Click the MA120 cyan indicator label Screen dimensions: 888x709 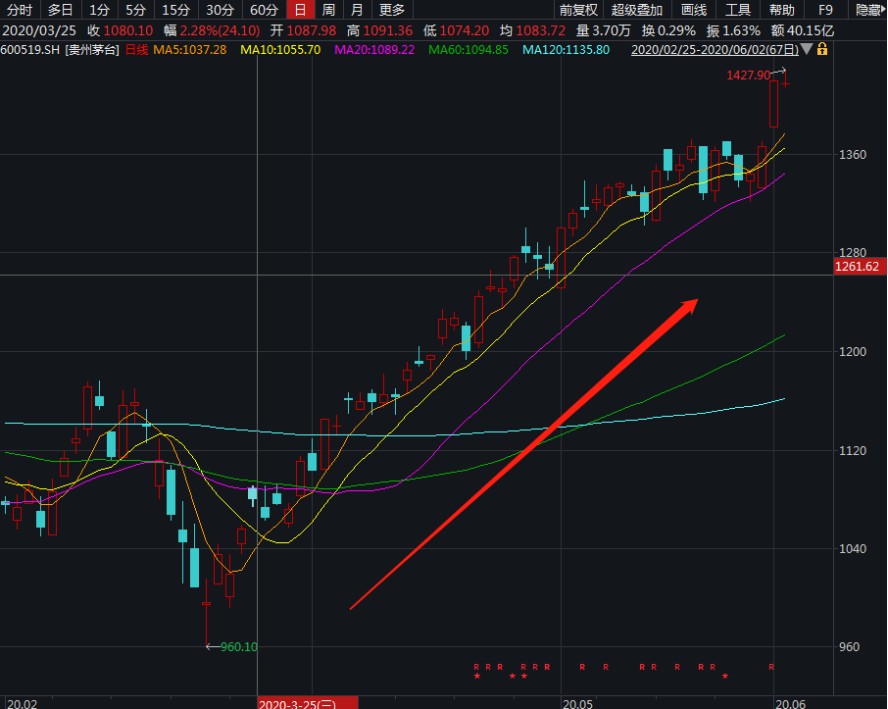tap(566, 49)
